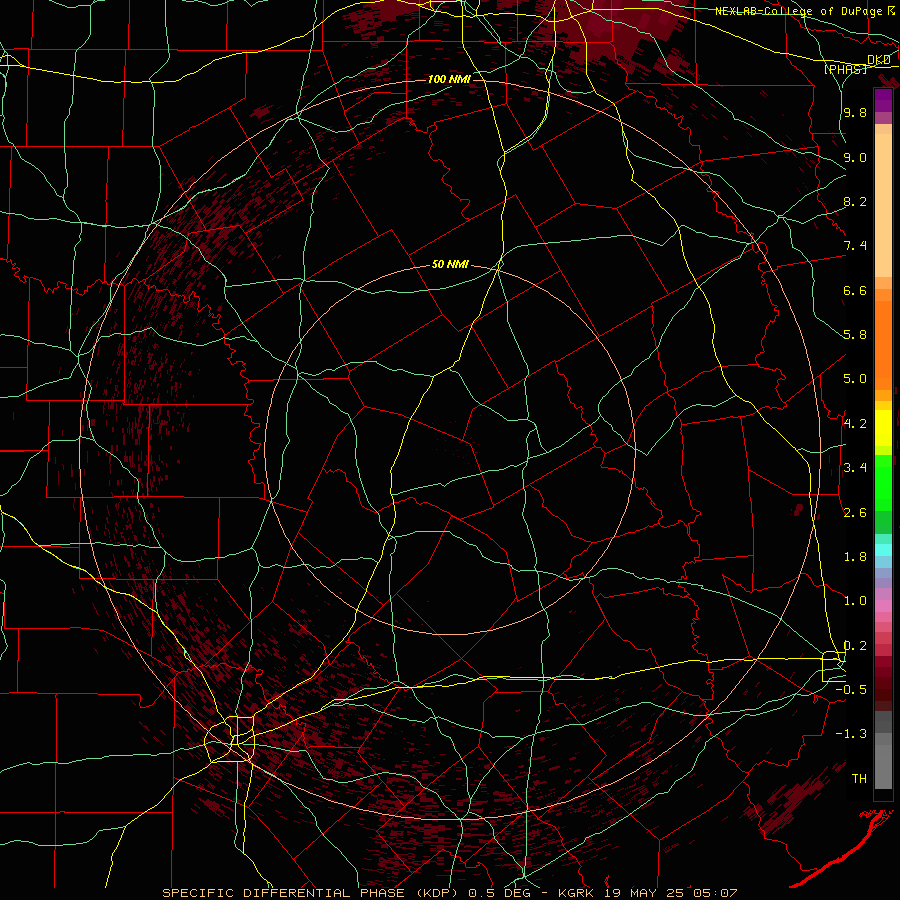The image size is (900, 900).
Task: Pick the cyan swatch beside 1.8
Action: coord(883,550)
